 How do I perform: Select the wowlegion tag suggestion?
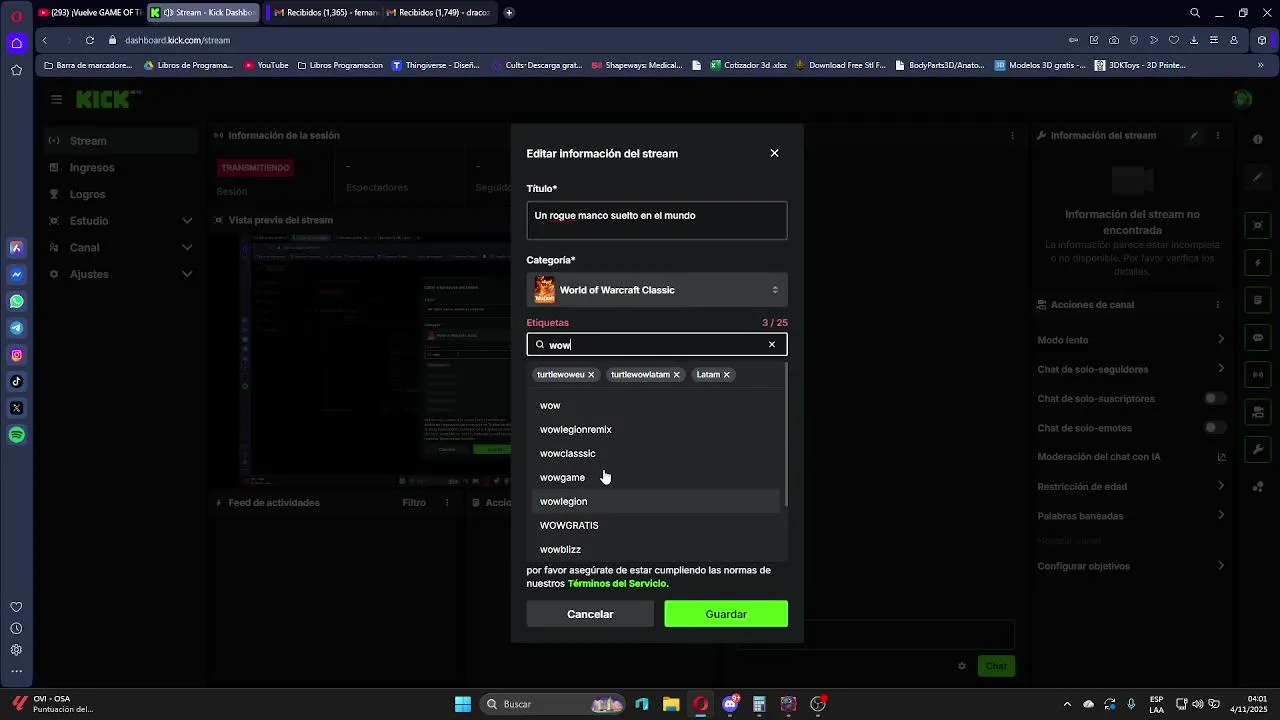coord(655,502)
